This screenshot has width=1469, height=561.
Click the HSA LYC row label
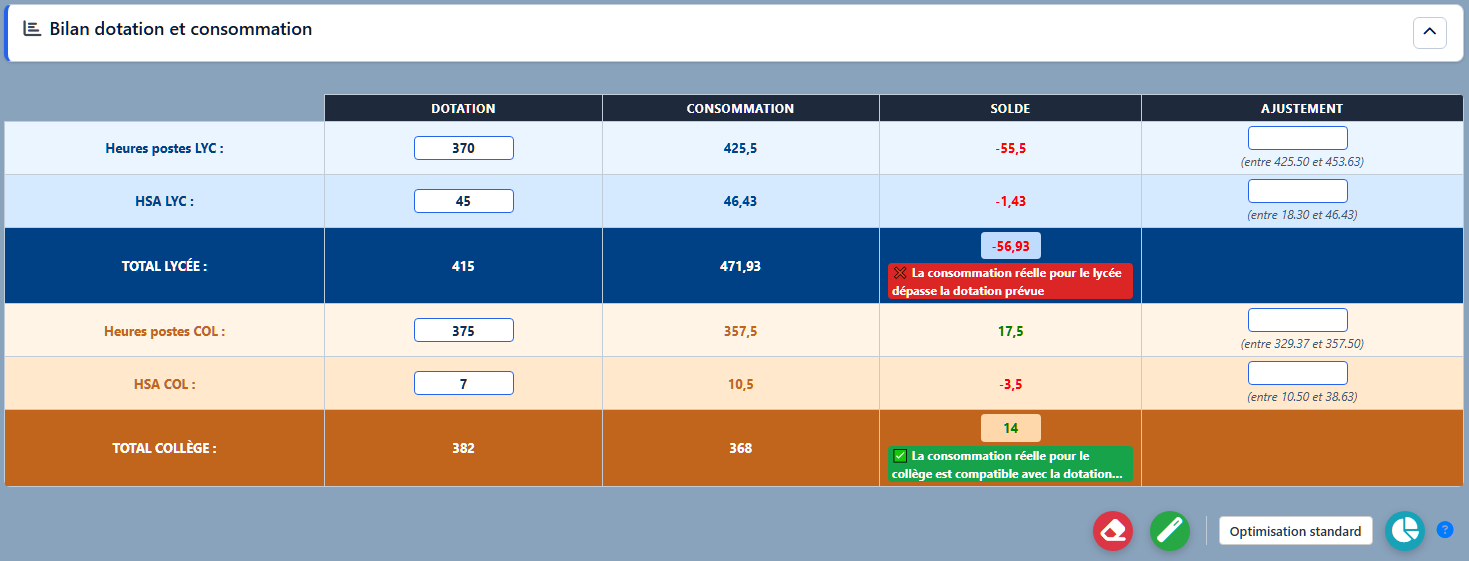click(164, 201)
